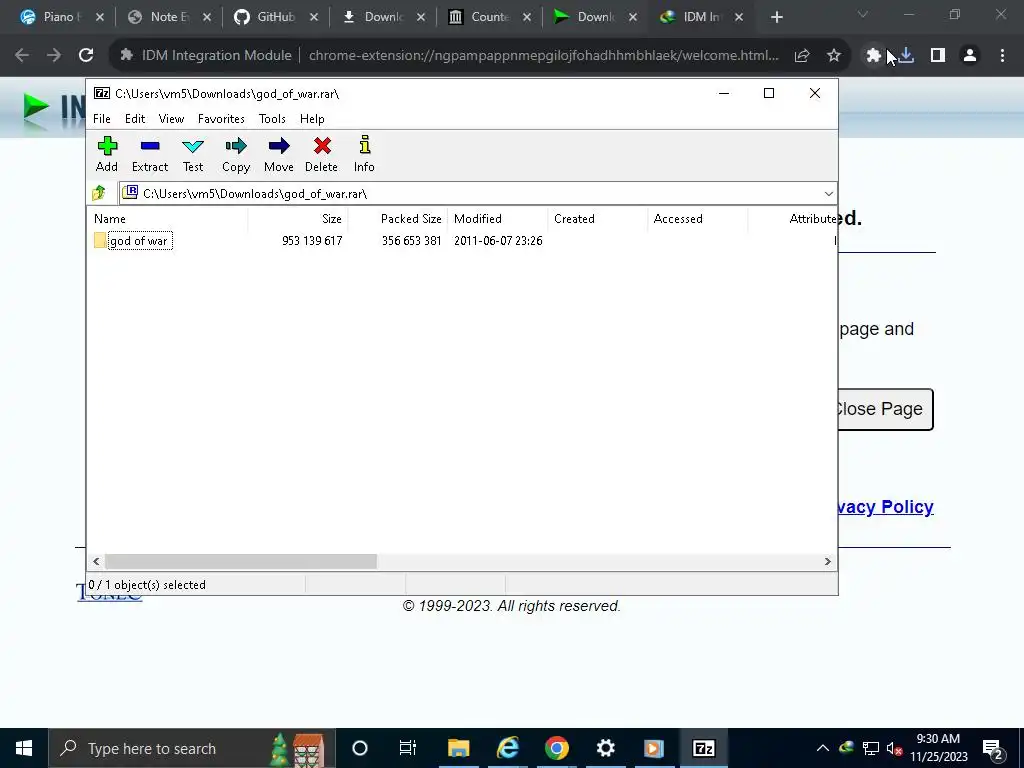Viewport: 1024px width, 768px height.
Task: Click the horizontal scrollbar thumb in 7-Zip
Action: (241, 562)
